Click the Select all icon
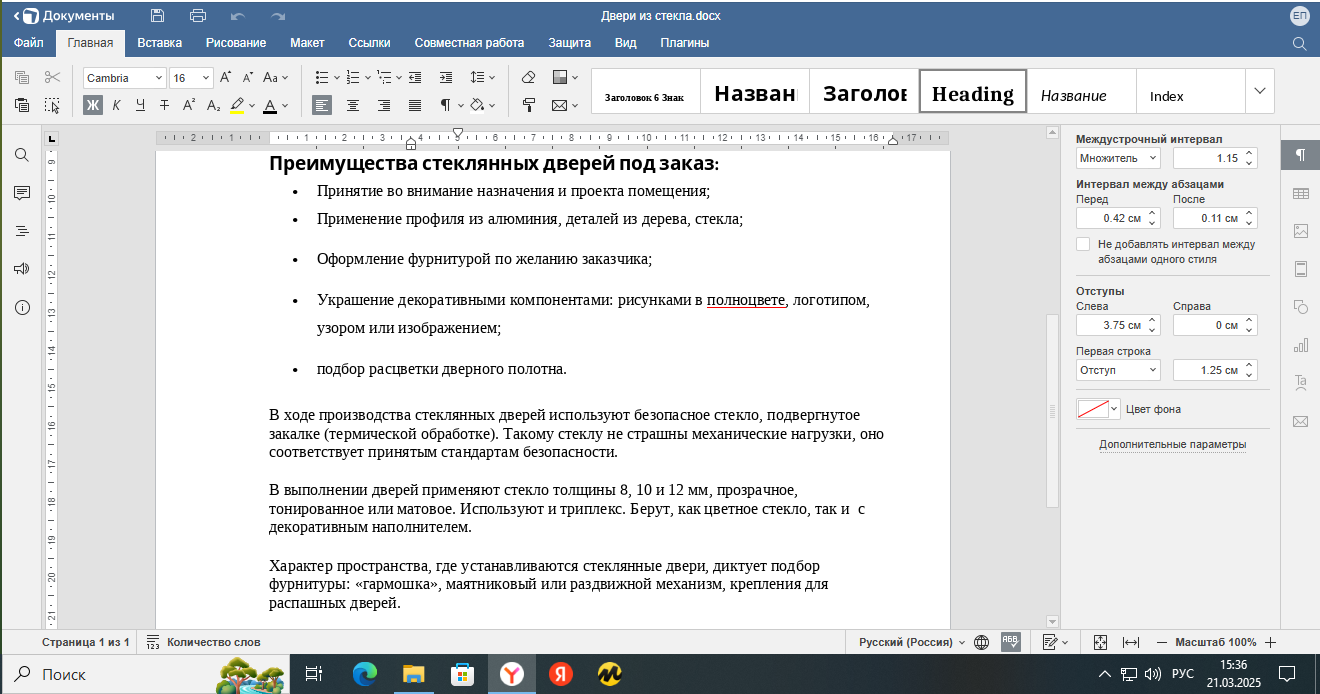The height and width of the screenshot is (694, 1320). coord(52,105)
